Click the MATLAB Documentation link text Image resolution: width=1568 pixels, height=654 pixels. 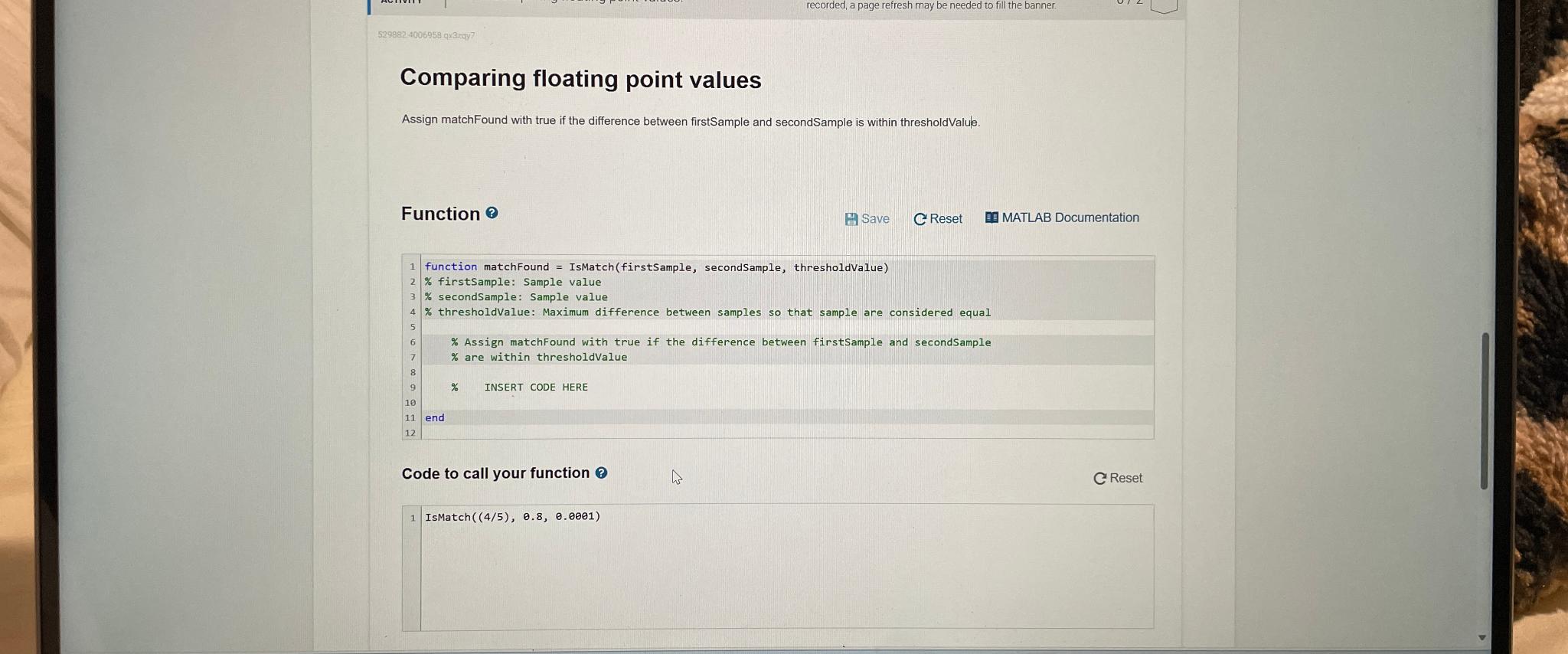point(1070,217)
